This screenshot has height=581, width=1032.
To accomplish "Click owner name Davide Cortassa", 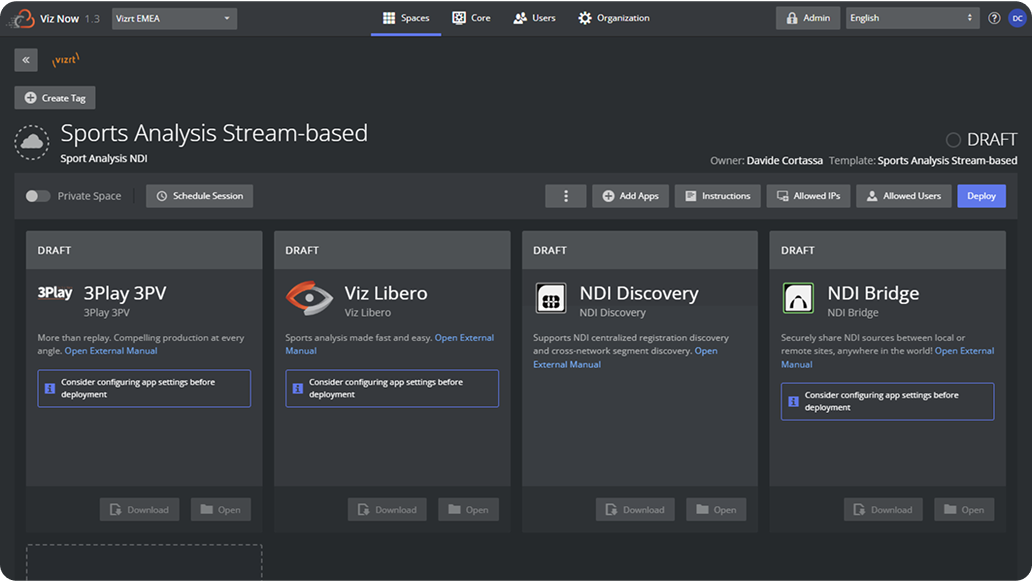I will tap(785, 161).
